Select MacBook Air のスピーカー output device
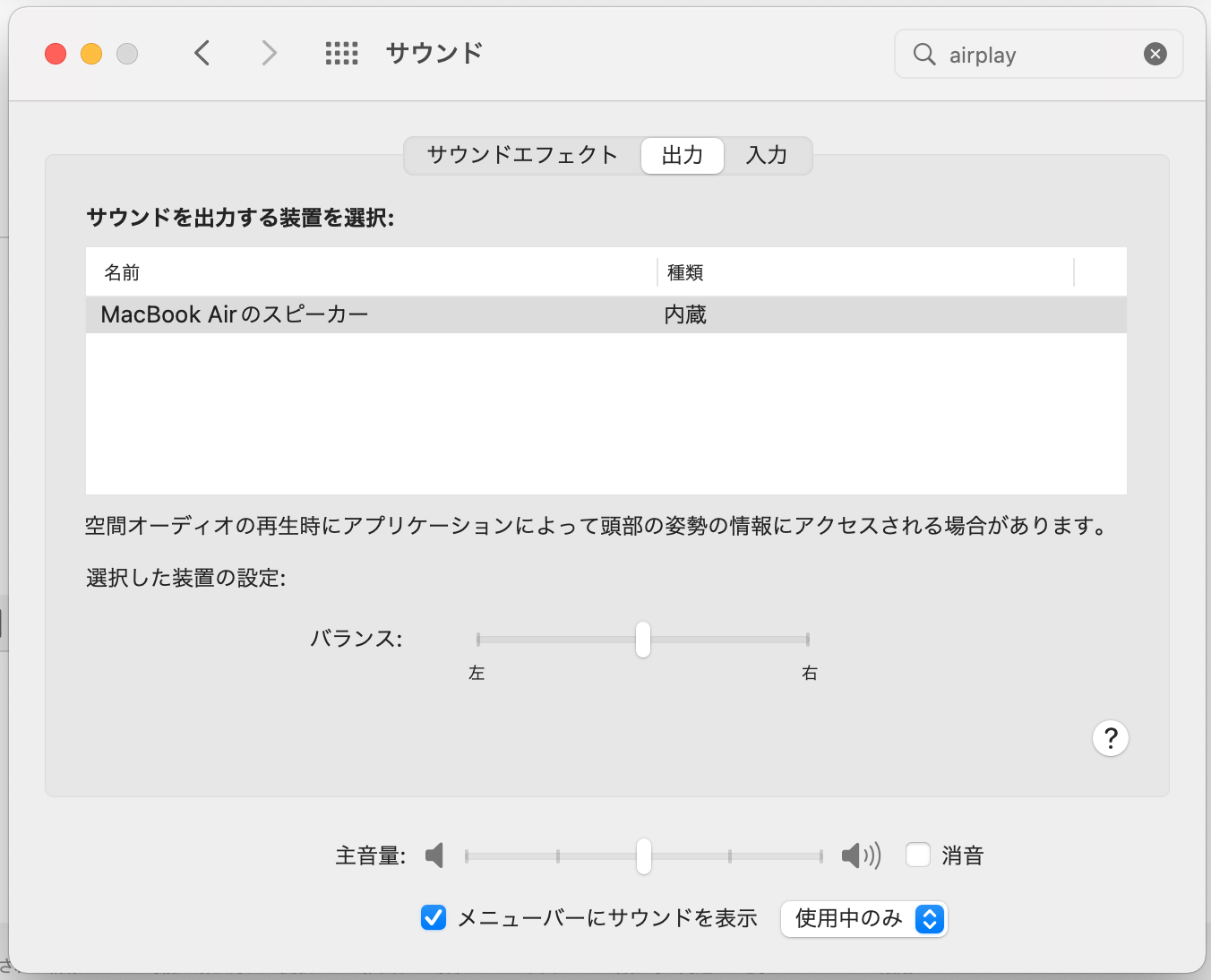Viewport: 1211px width, 980px height. click(x=235, y=315)
